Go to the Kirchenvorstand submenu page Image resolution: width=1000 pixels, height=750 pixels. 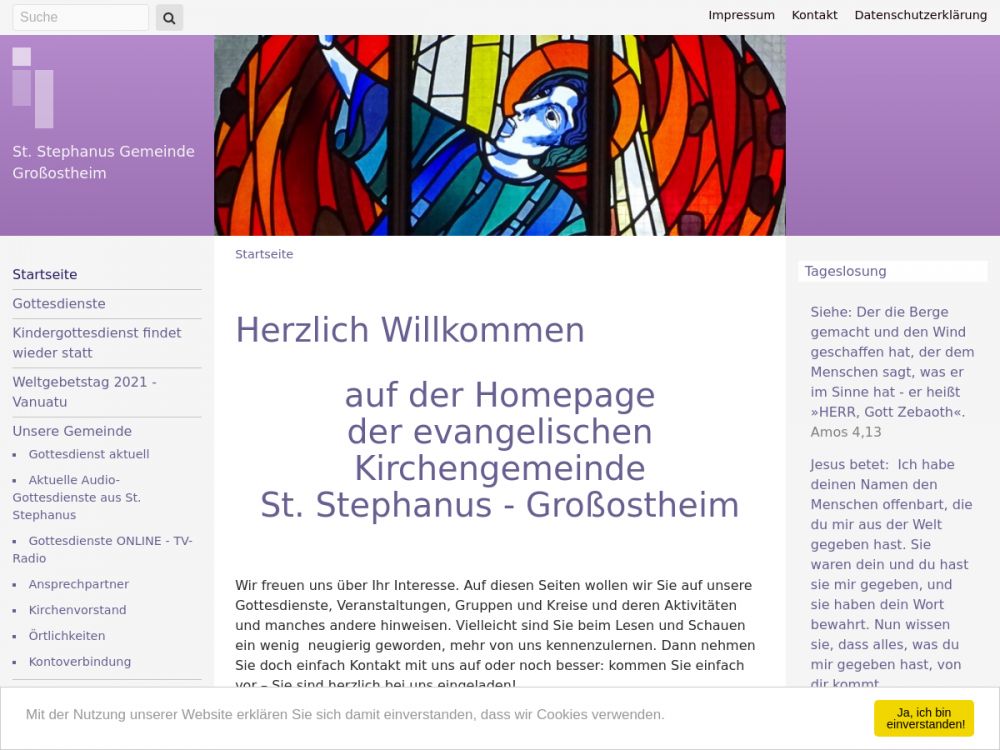pos(77,610)
